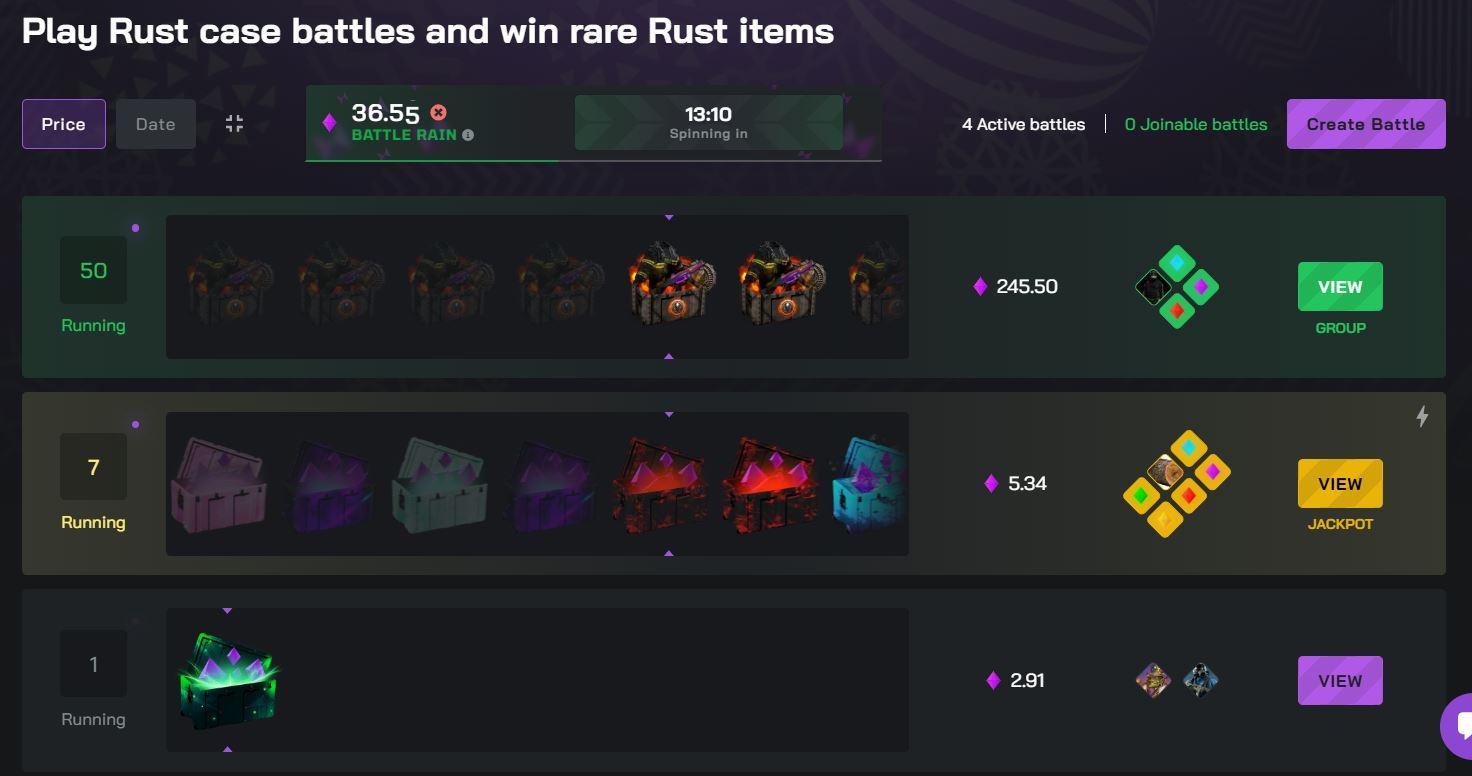Click the second player avatar in 2.91 battle
Viewport: 1472px width, 776px height.
click(1200, 680)
